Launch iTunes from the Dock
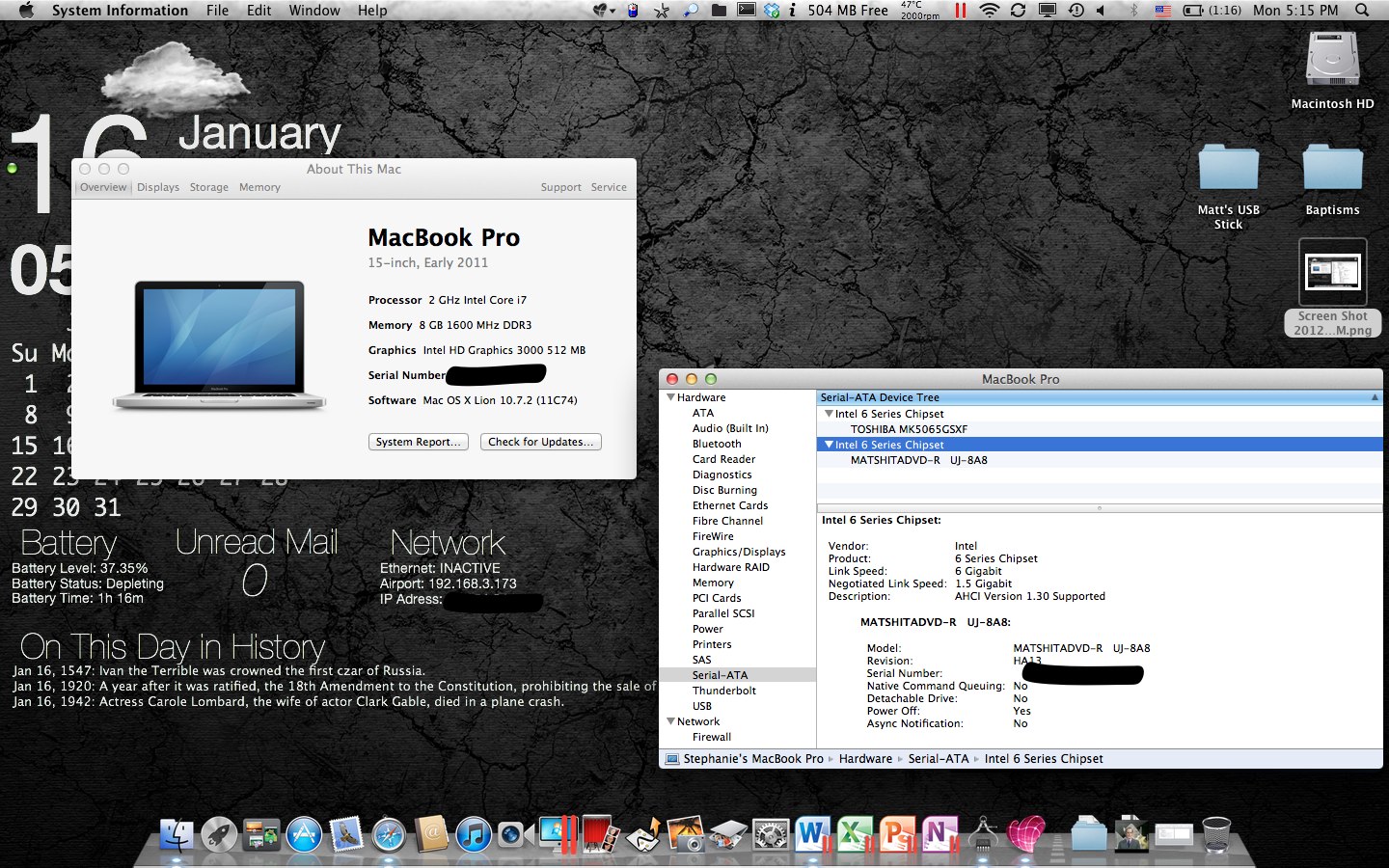The width and height of the screenshot is (1389, 868). click(474, 834)
